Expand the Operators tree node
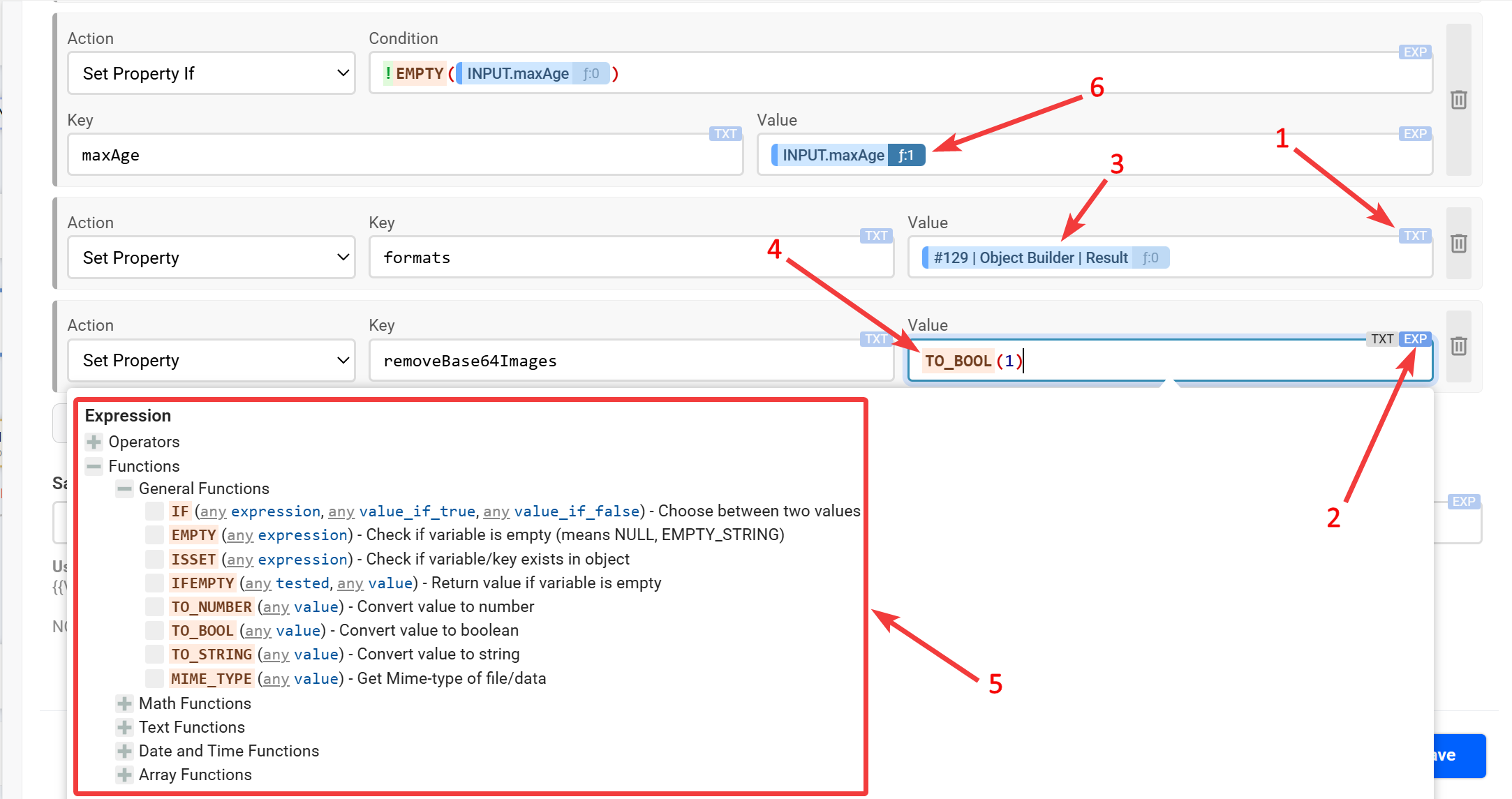Image resolution: width=1512 pixels, height=799 pixels. (94, 442)
